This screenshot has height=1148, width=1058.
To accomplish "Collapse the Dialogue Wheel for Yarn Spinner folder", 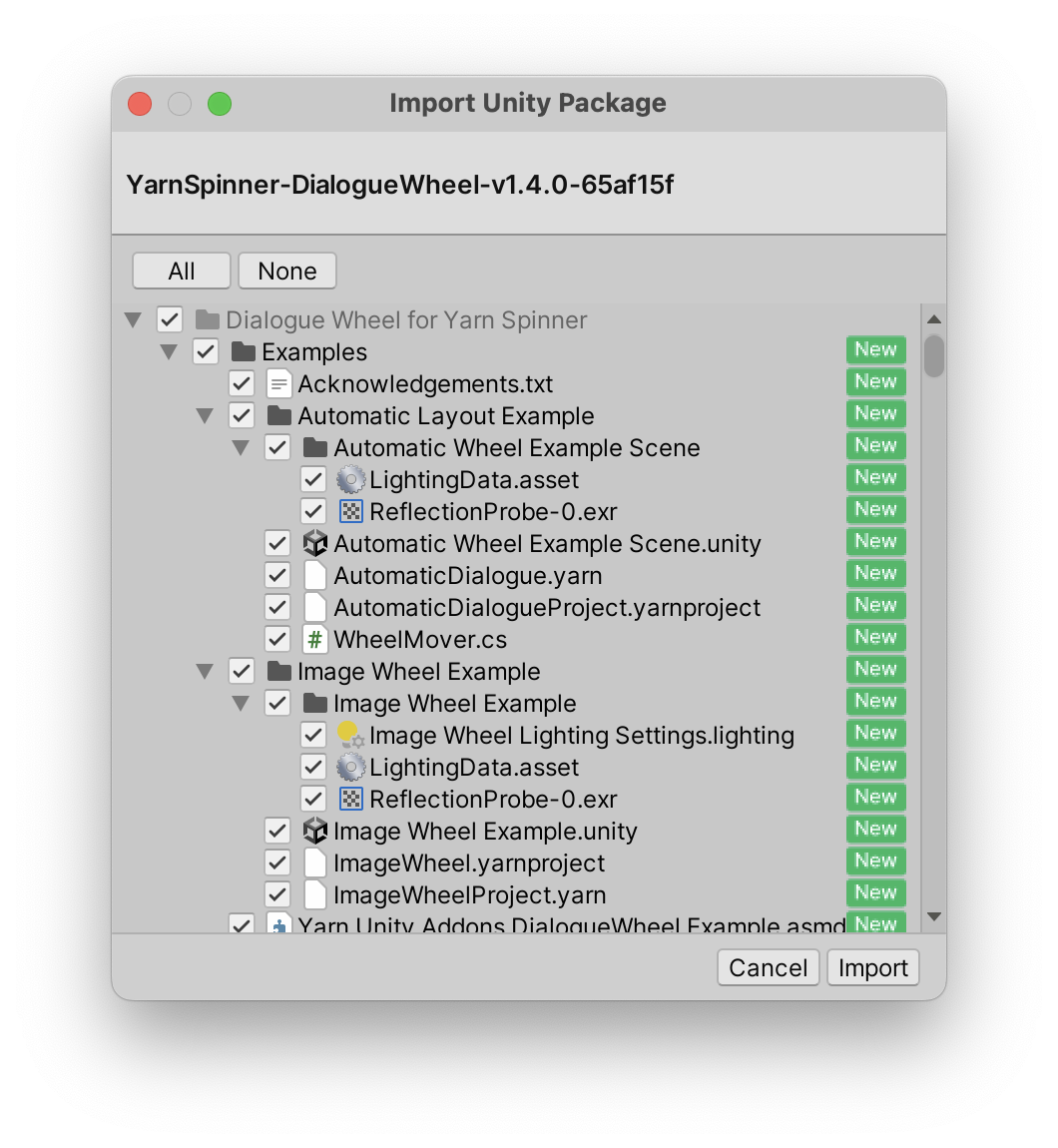I will [x=133, y=320].
